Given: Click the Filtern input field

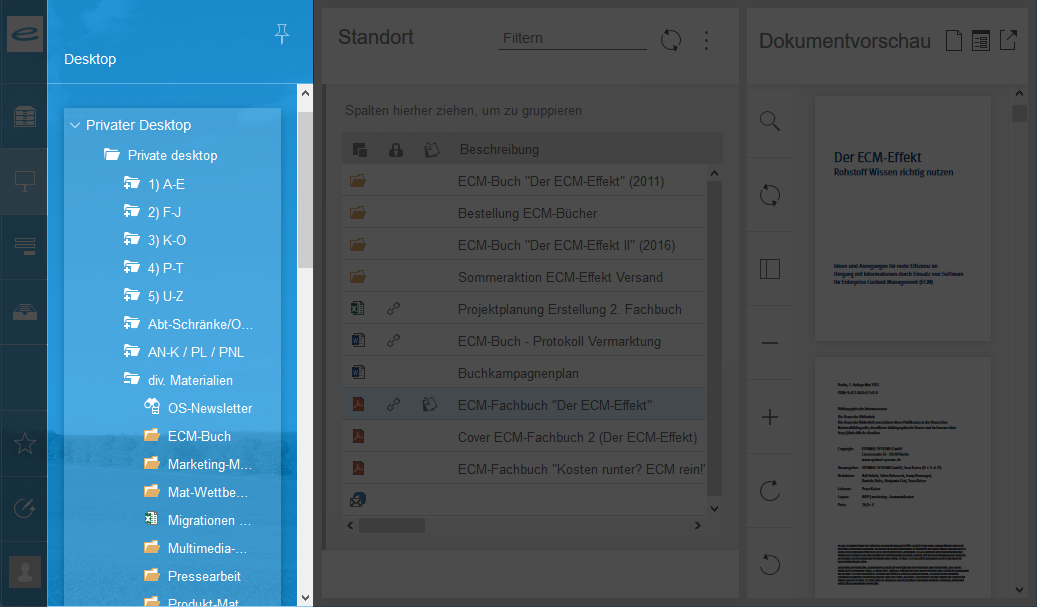Looking at the screenshot, I should pyautogui.click(x=572, y=38).
